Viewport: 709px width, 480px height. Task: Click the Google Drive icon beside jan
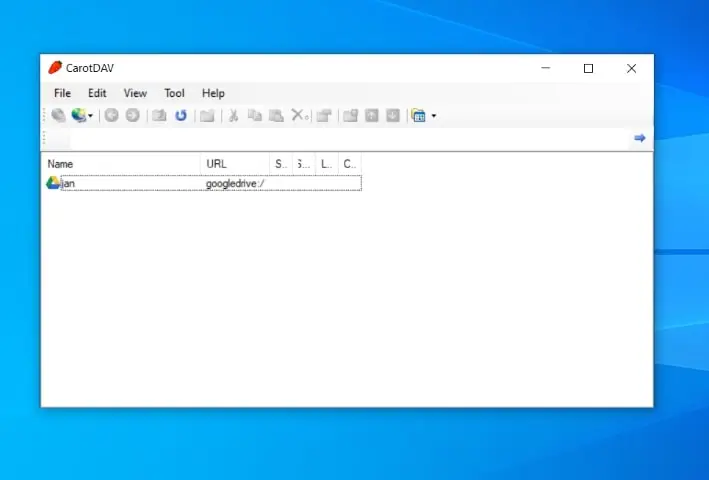click(53, 183)
